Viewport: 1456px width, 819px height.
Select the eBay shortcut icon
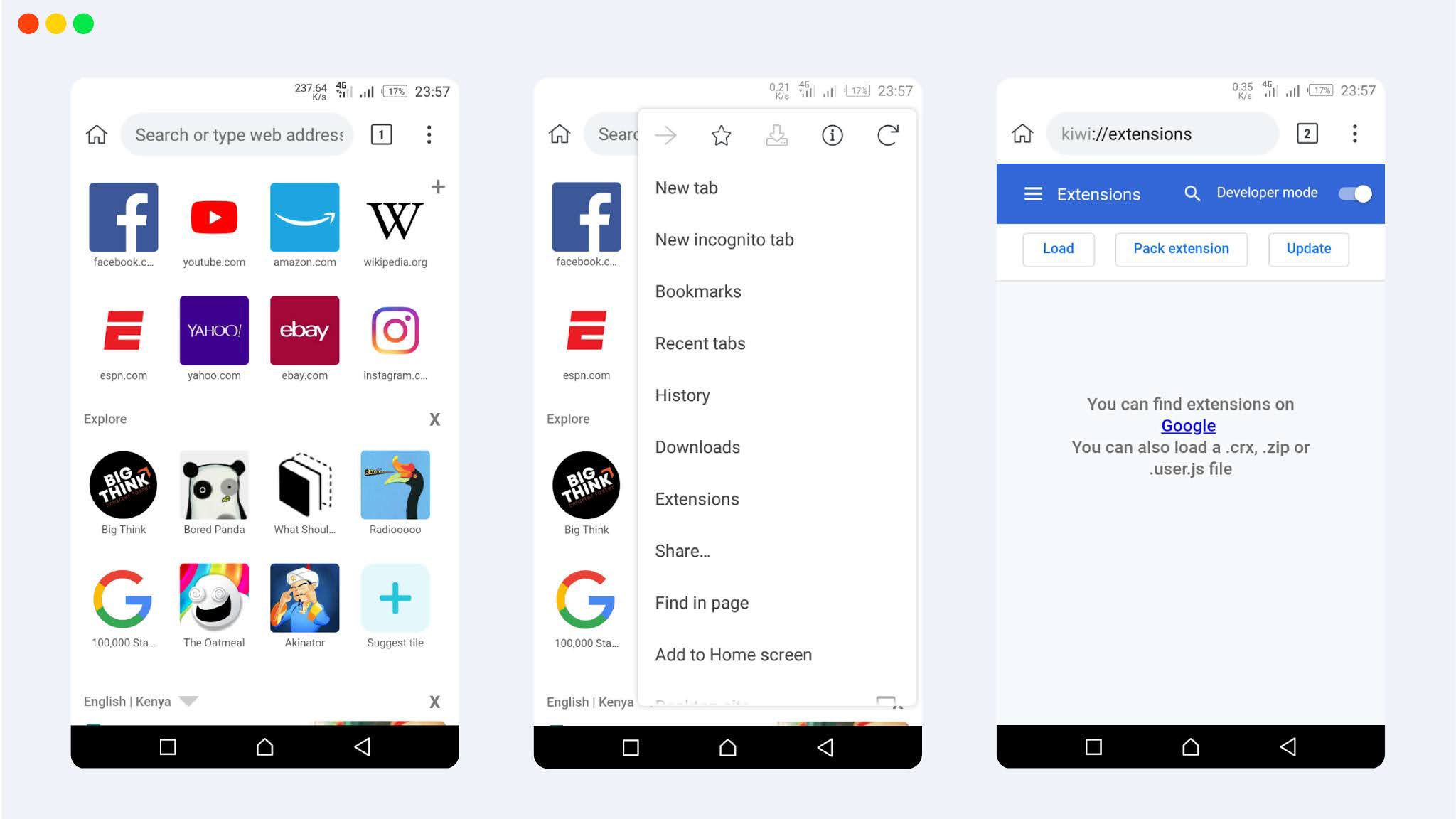pos(304,330)
